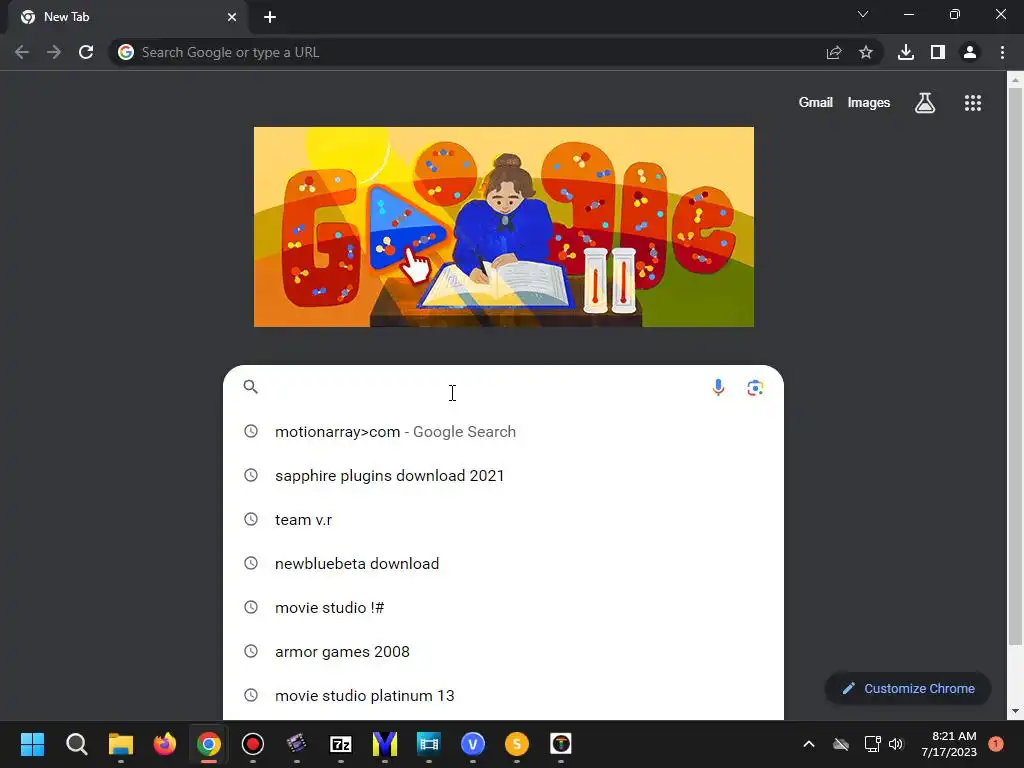Open the orange S app in taskbar
This screenshot has width=1024, height=768.
coord(517,744)
